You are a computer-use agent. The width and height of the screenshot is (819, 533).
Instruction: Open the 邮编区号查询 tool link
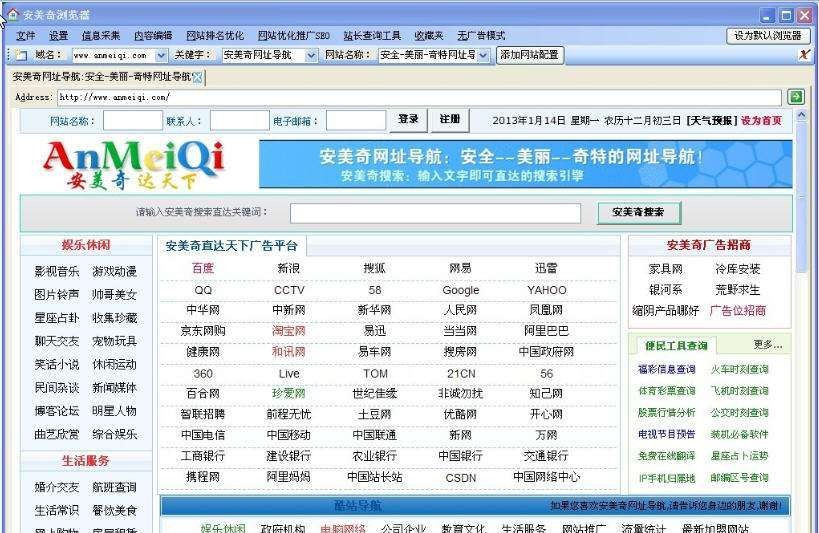[739, 478]
